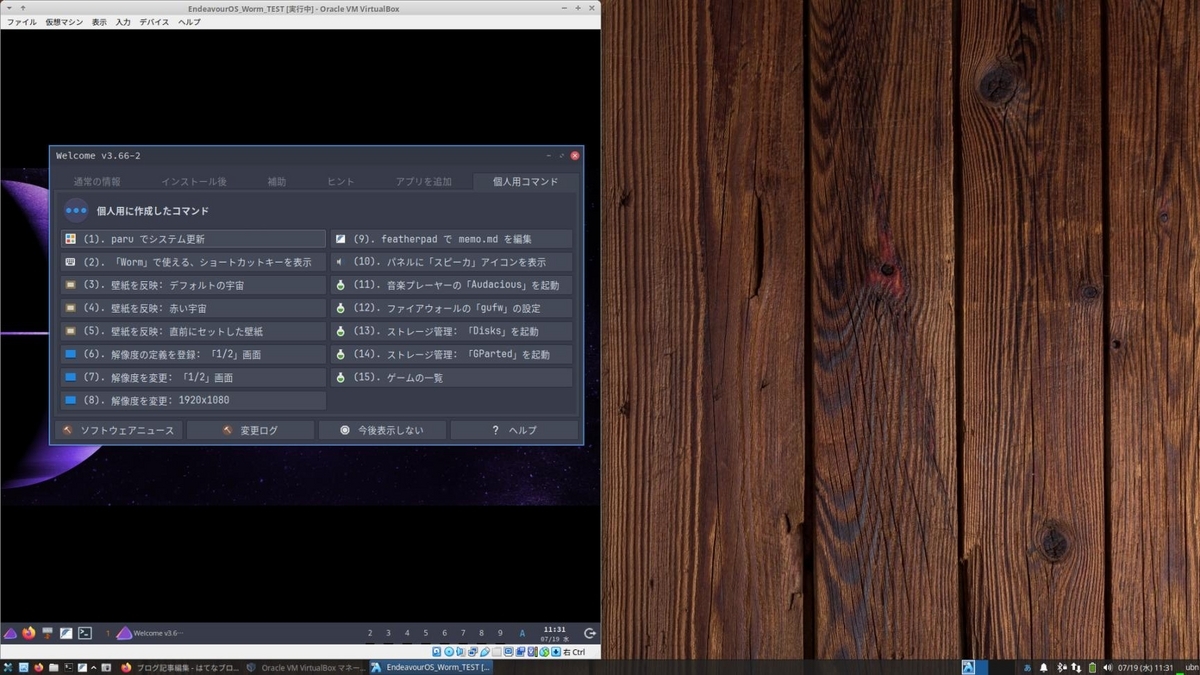Open Firefox in the EndeavourOS guest panel
Screen dimensions: 1200x675
[x=28, y=633]
